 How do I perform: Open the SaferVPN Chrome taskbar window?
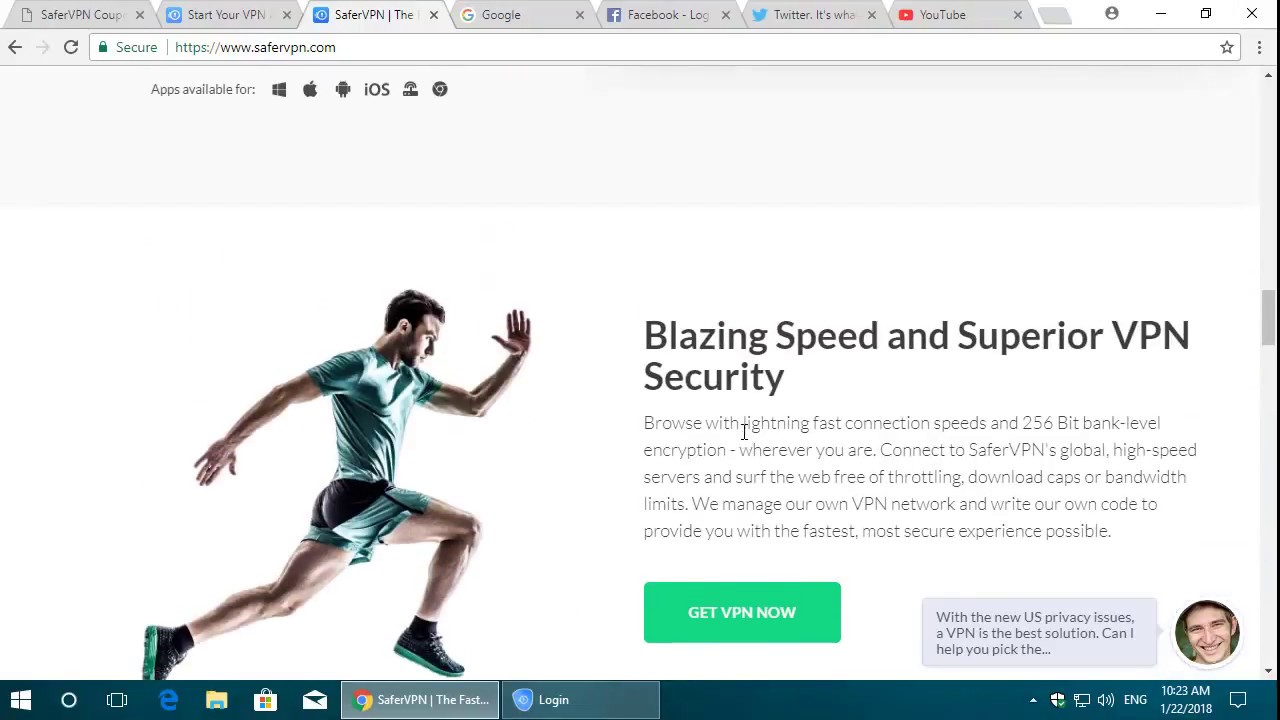click(x=421, y=700)
